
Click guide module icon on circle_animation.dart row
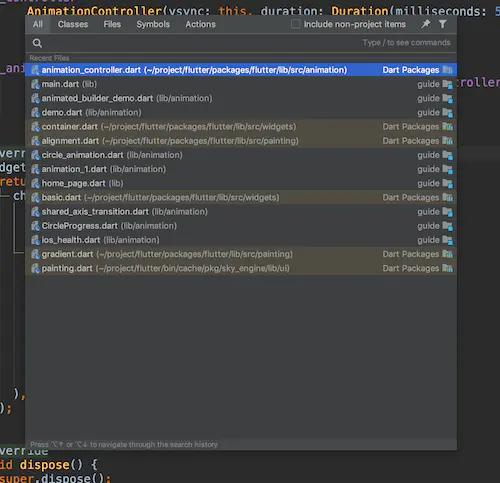pyautogui.click(x=447, y=155)
